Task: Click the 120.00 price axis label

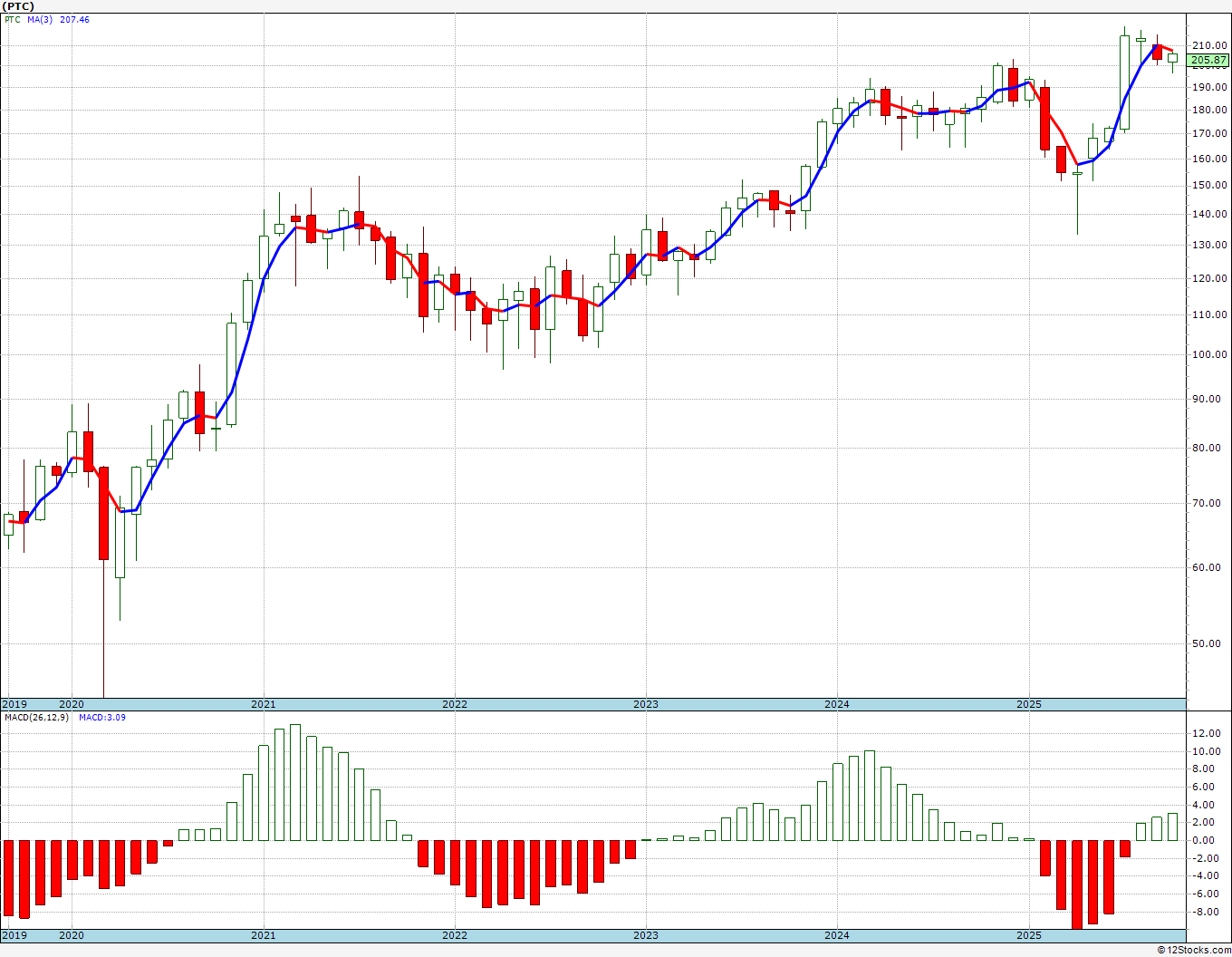Action: pos(1210,279)
